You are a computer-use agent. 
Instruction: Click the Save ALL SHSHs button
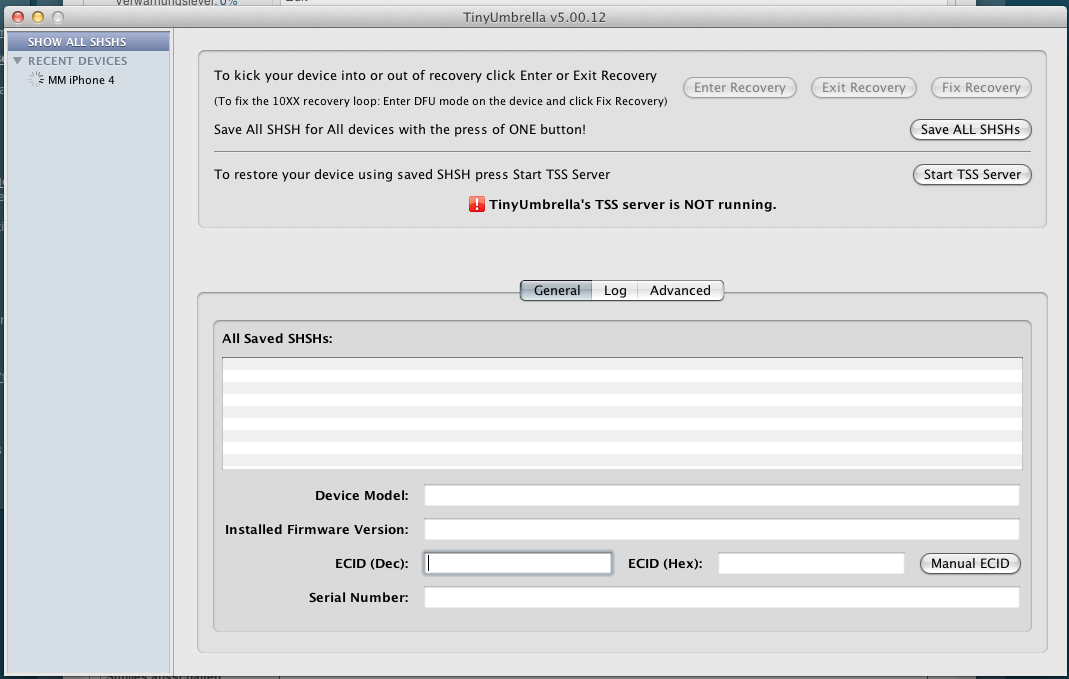click(970, 130)
